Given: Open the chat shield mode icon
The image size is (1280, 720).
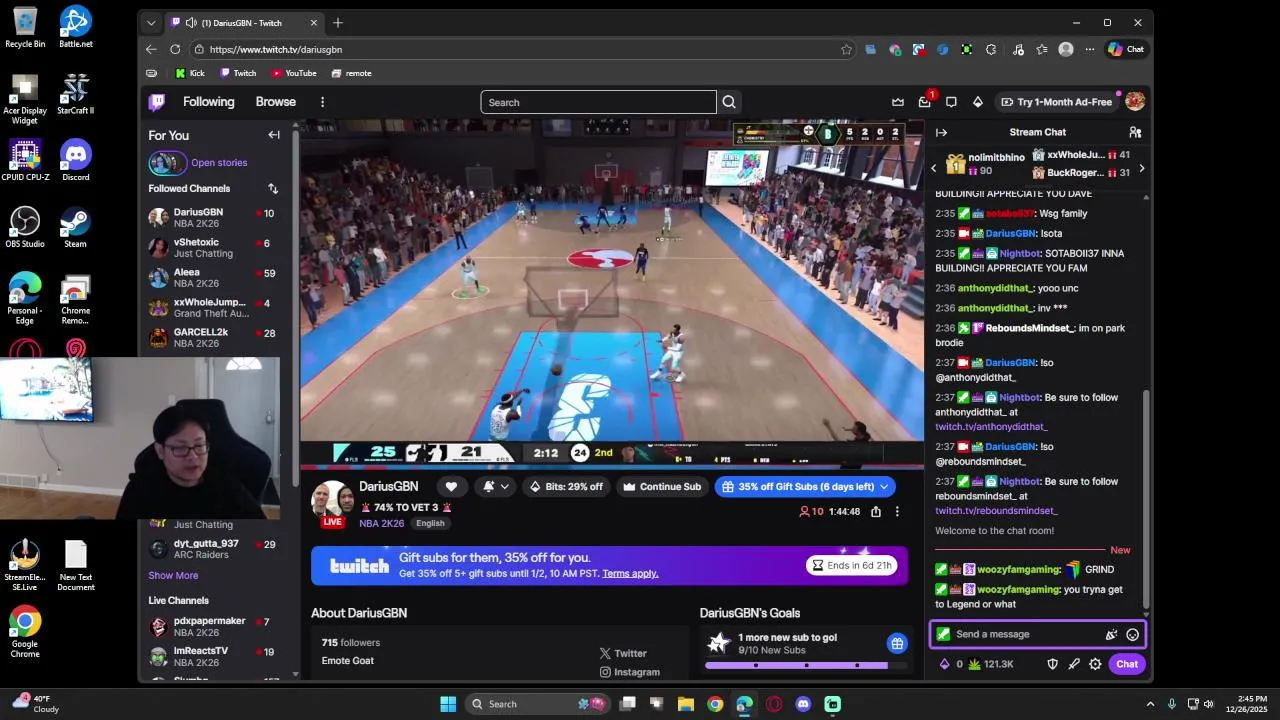Looking at the screenshot, I should coord(1052,664).
